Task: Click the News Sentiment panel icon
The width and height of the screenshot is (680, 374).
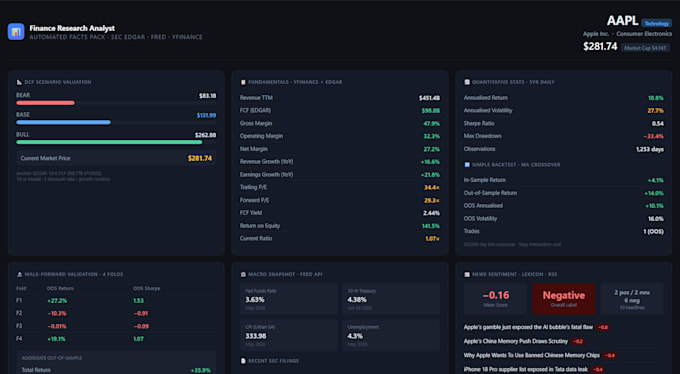Action: [x=467, y=274]
